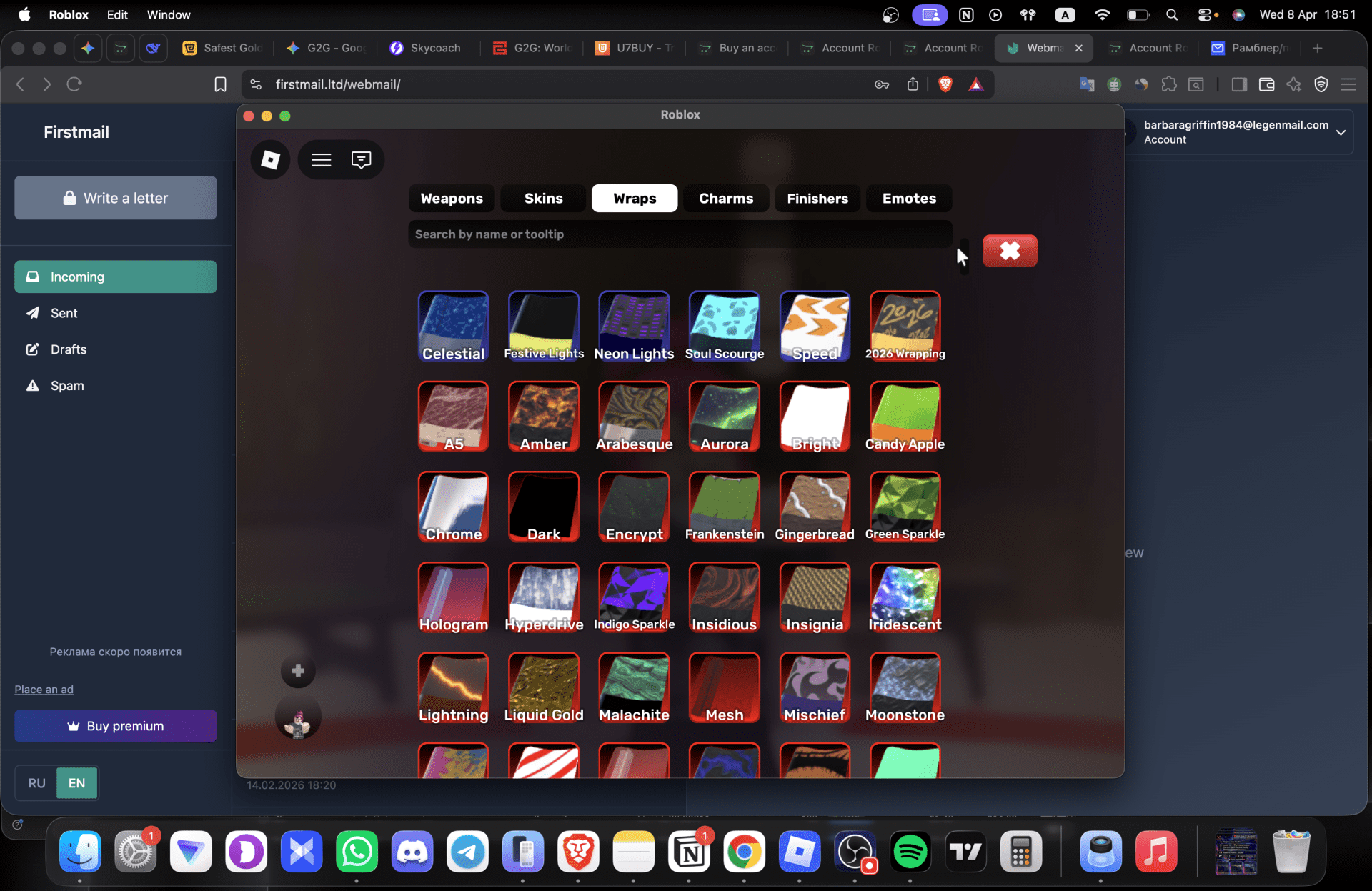The image size is (1372, 891).
Task: Click the round plus button above avatar
Action: (298, 671)
